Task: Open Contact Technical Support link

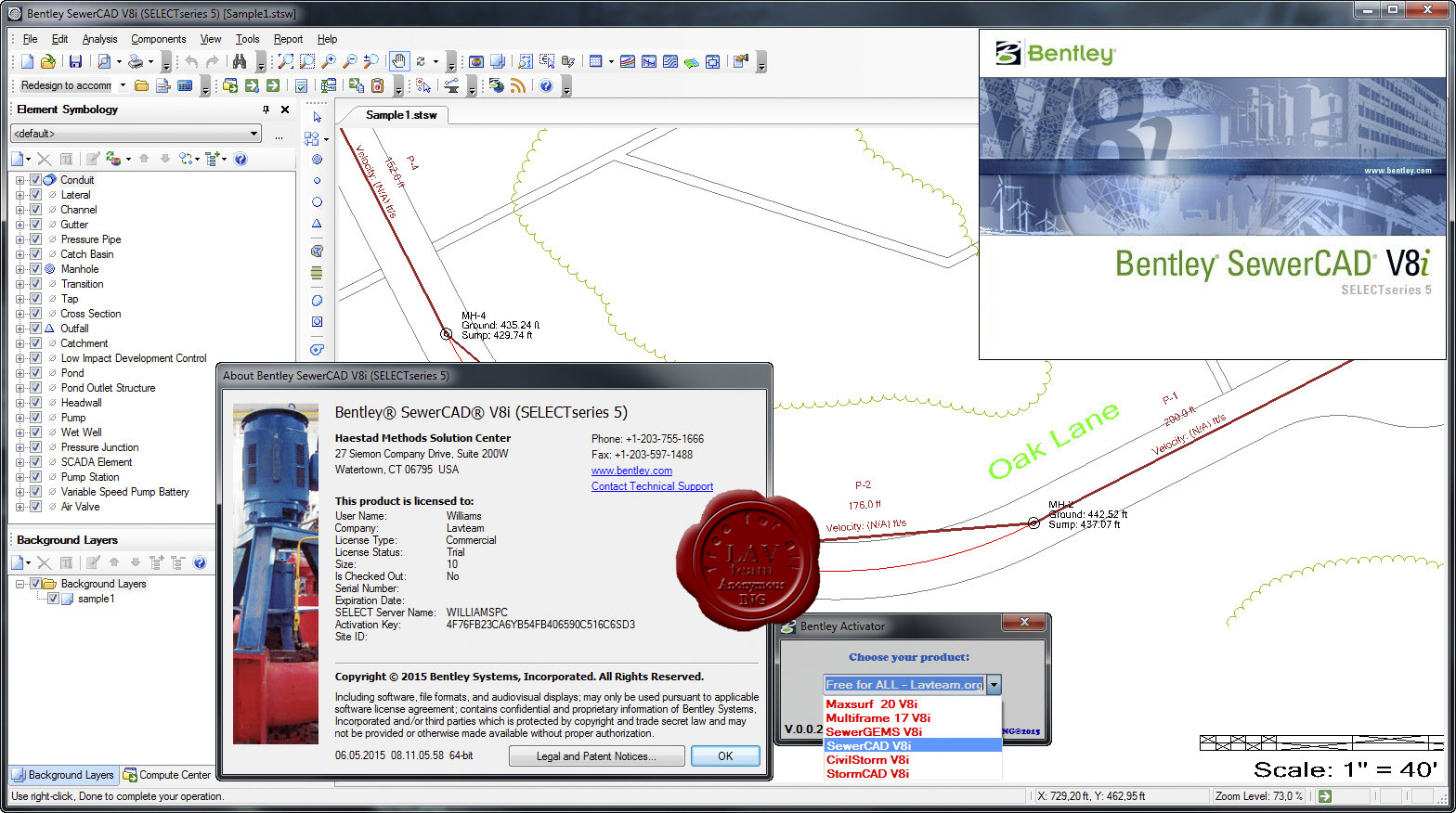Action: point(652,486)
